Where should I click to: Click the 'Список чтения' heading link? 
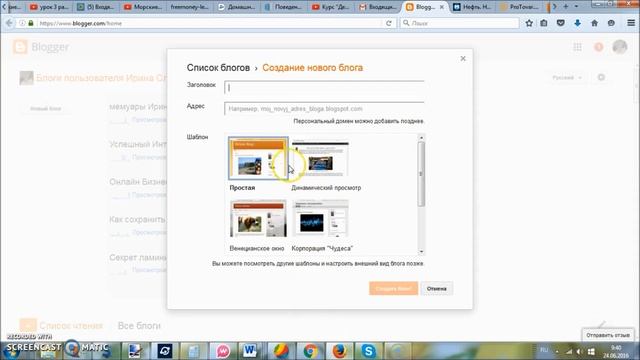71,326
